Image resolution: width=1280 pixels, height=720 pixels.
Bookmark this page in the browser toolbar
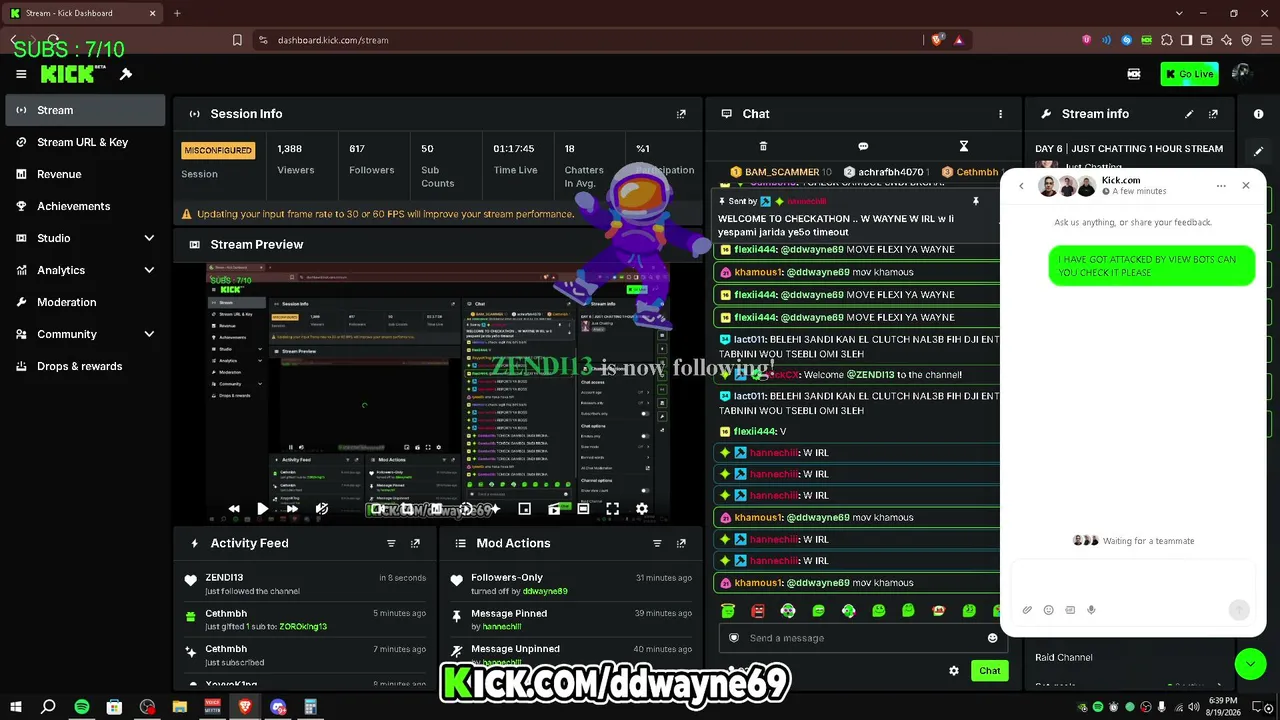coord(237,40)
